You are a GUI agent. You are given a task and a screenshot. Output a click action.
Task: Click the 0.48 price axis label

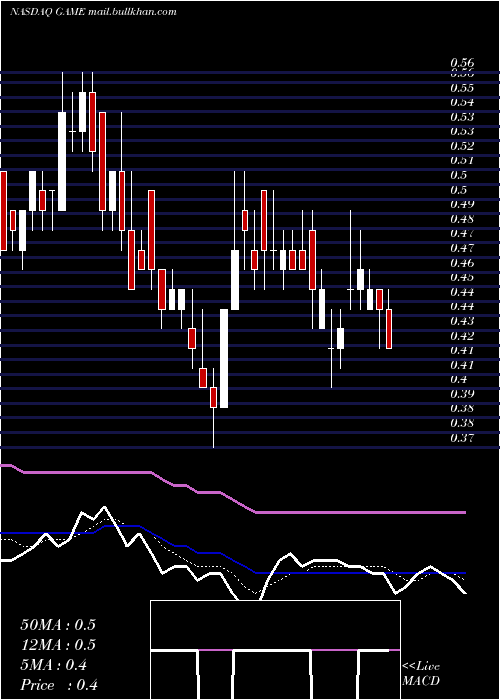(x=462, y=219)
